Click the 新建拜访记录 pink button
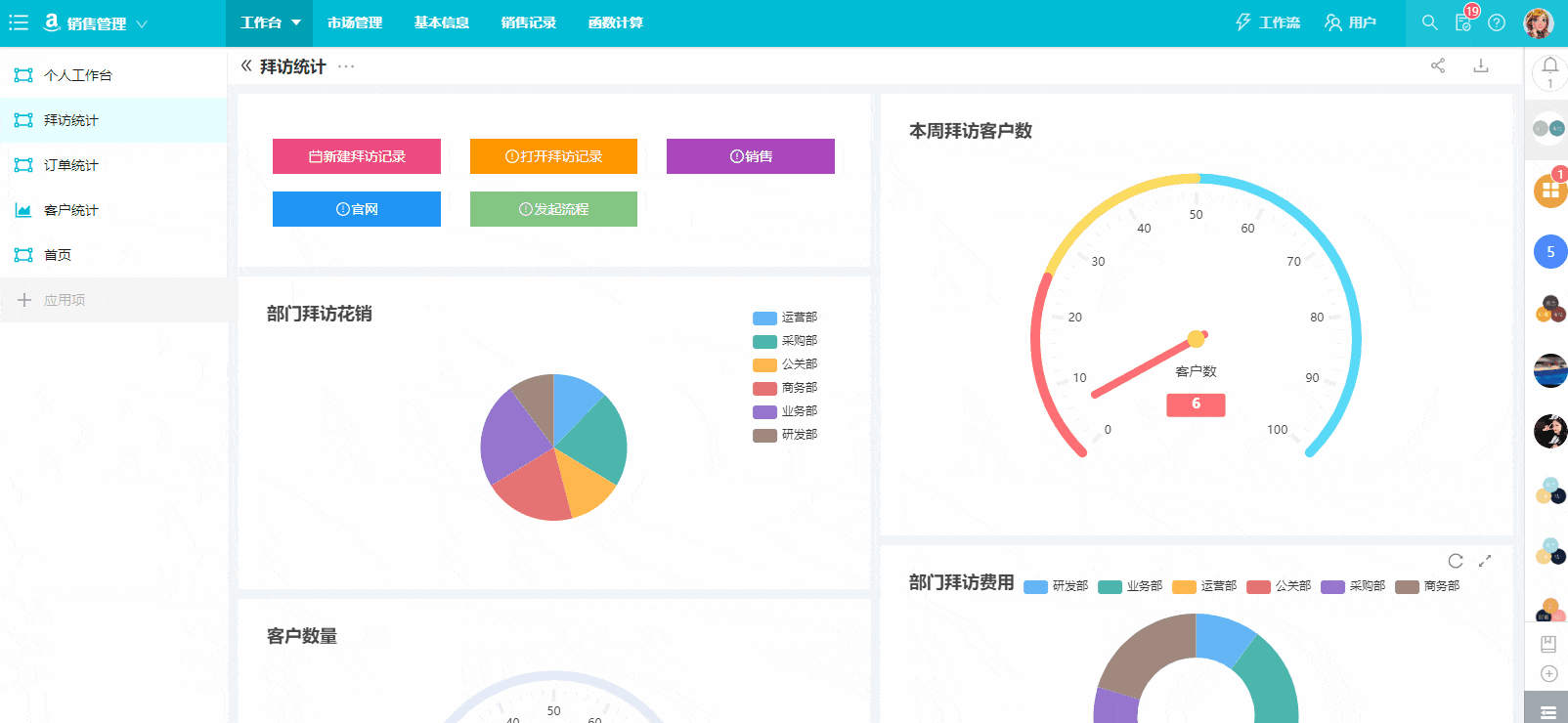Image resolution: width=1568 pixels, height=723 pixels. (357, 156)
